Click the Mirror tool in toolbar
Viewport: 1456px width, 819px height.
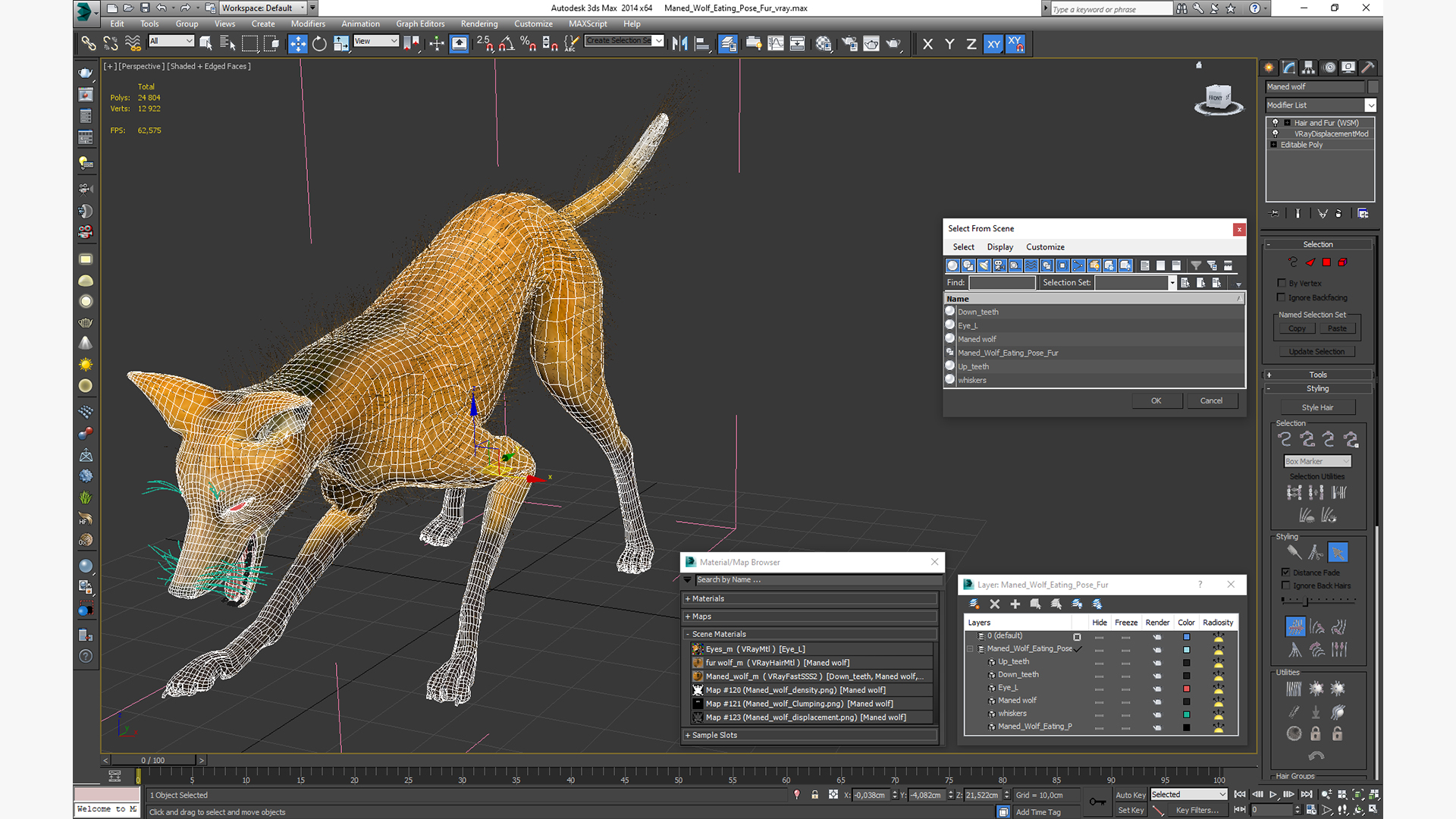679,44
